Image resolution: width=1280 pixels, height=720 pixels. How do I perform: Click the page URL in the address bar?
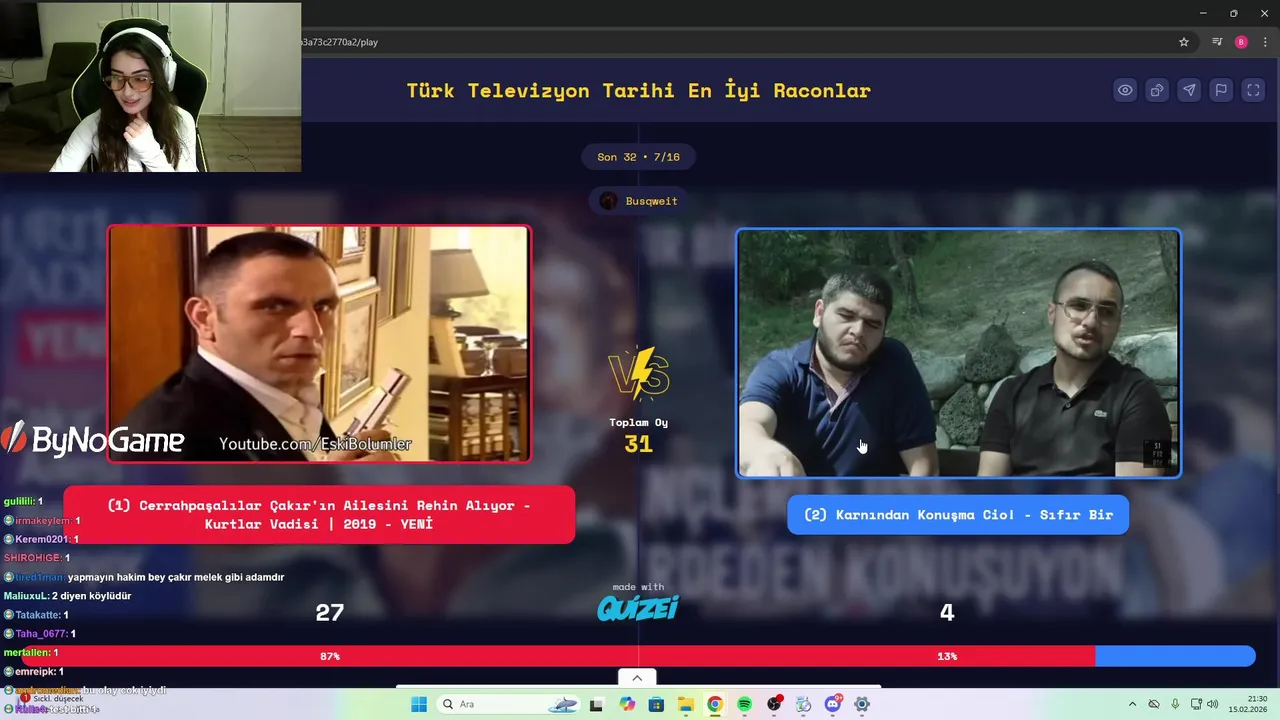point(339,42)
